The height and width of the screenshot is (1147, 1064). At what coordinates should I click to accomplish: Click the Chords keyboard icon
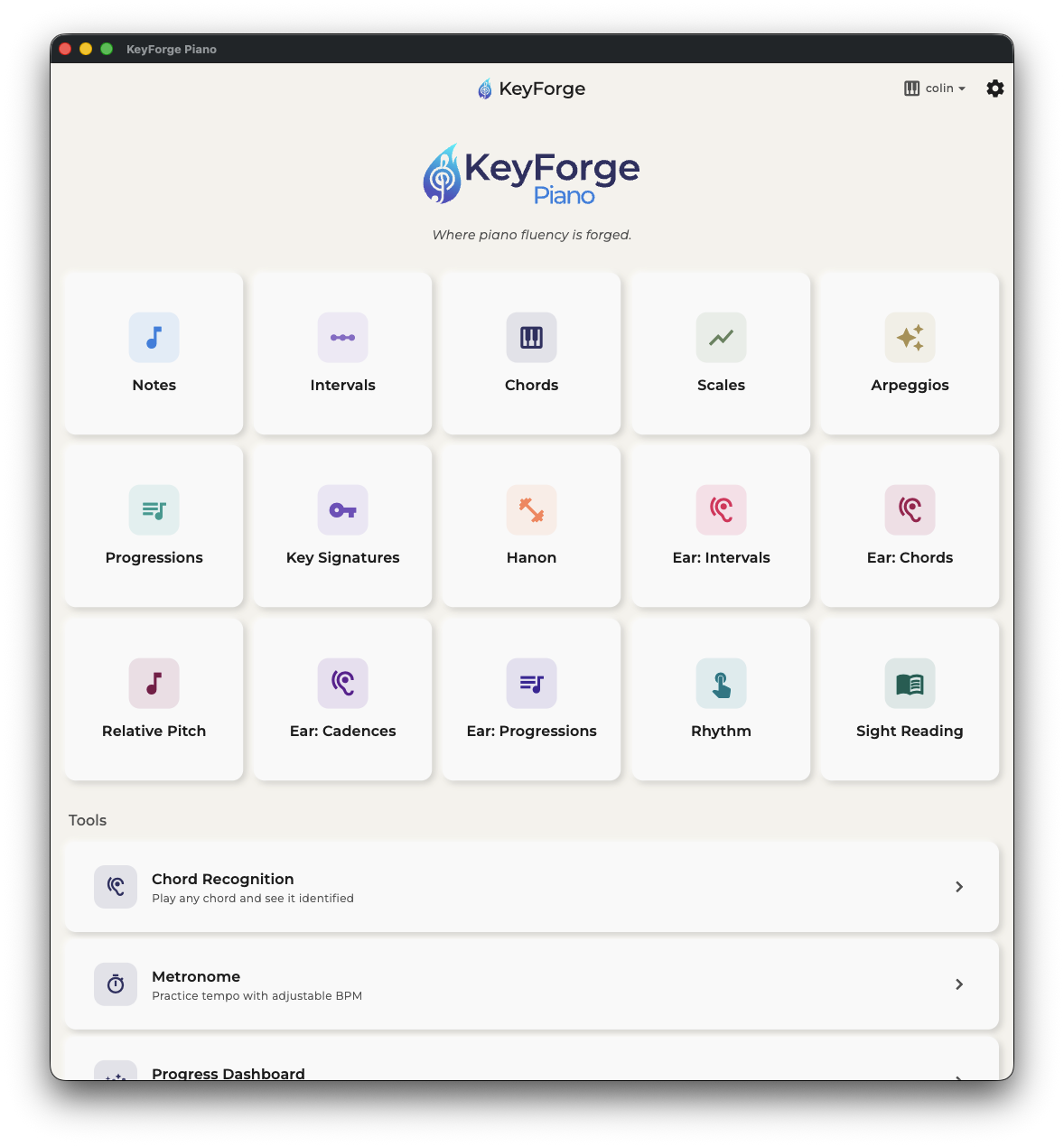click(531, 337)
